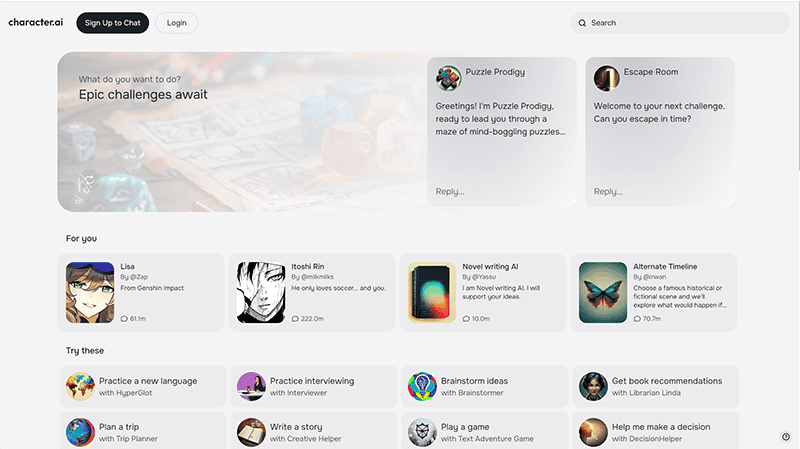Click creator name By @Zap
800x449 pixels.
134,277
